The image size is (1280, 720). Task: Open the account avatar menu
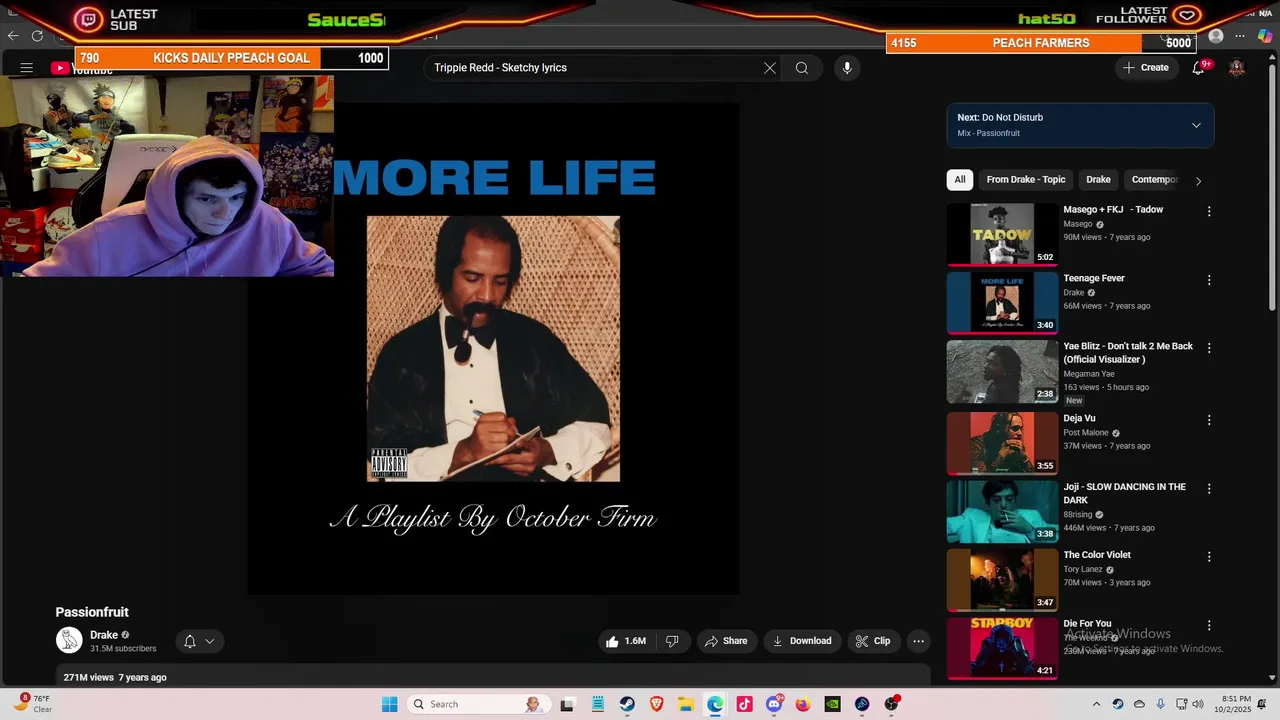[x=1237, y=68]
